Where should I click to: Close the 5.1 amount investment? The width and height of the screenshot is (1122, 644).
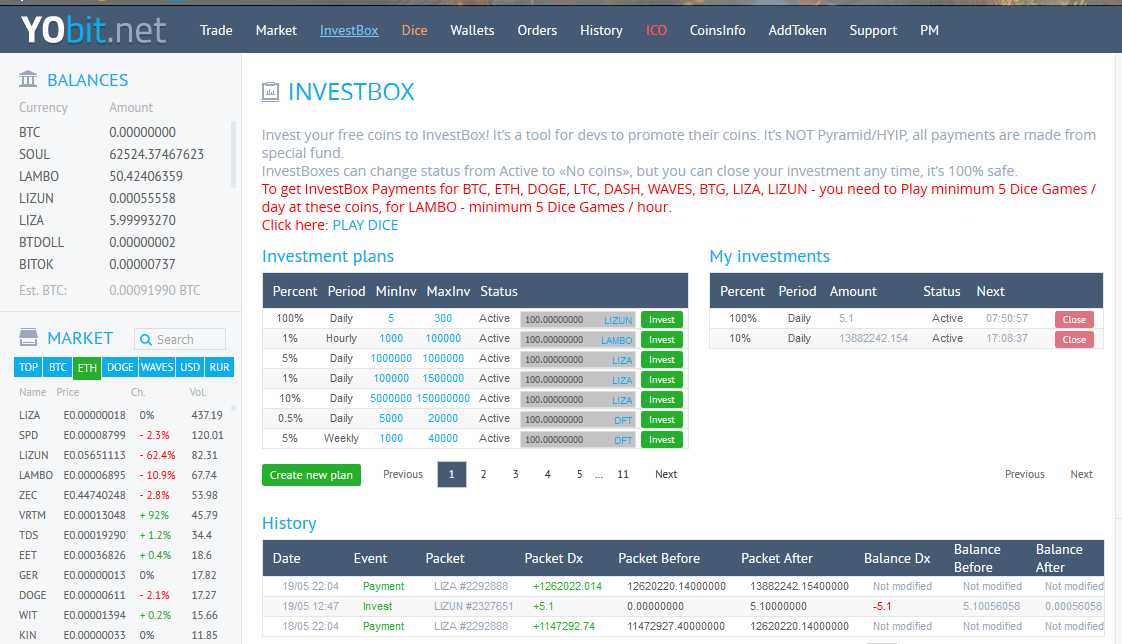point(1074,320)
